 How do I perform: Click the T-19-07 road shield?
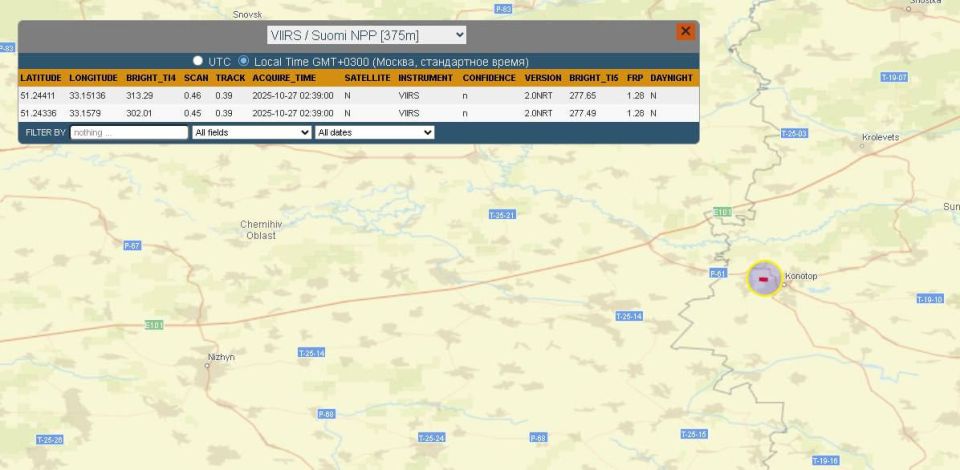point(894,77)
